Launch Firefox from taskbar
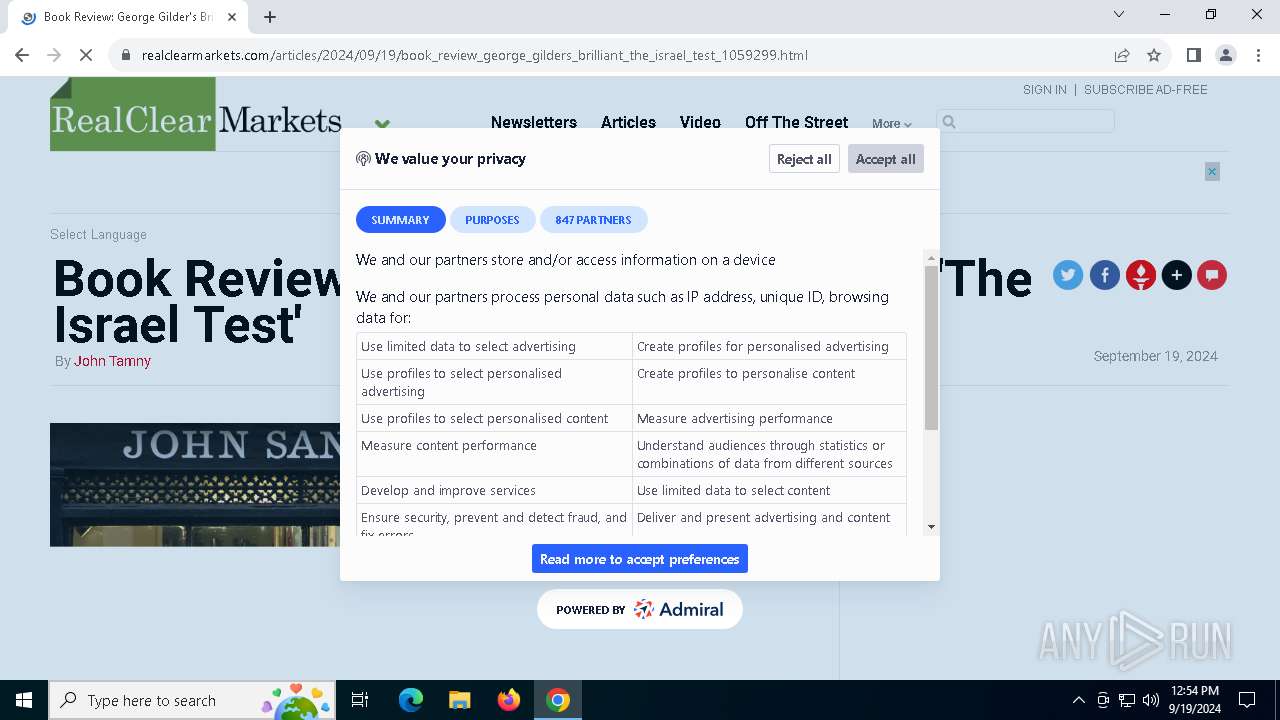 point(509,700)
